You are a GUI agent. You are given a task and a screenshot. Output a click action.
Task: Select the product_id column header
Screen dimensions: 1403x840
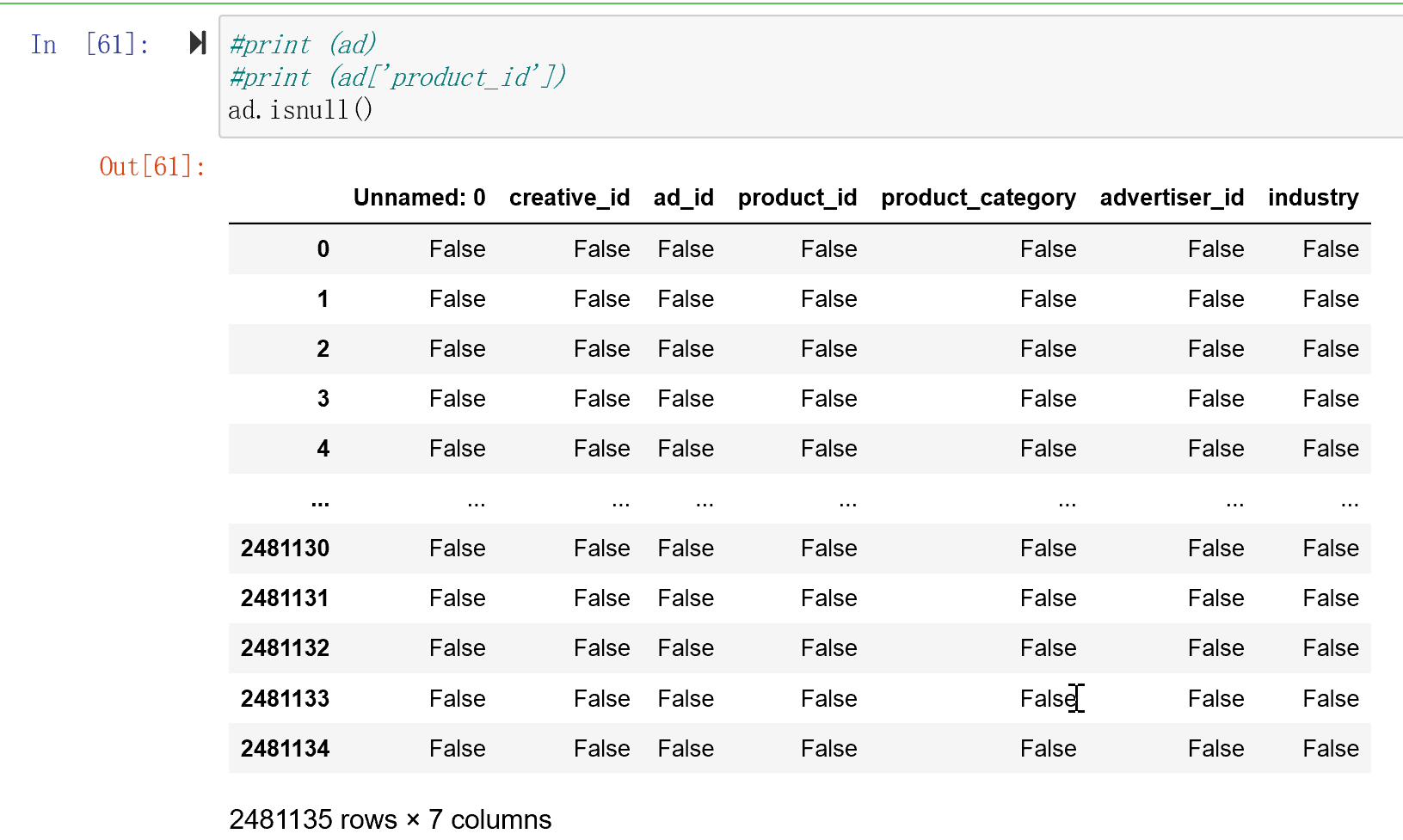tap(797, 198)
